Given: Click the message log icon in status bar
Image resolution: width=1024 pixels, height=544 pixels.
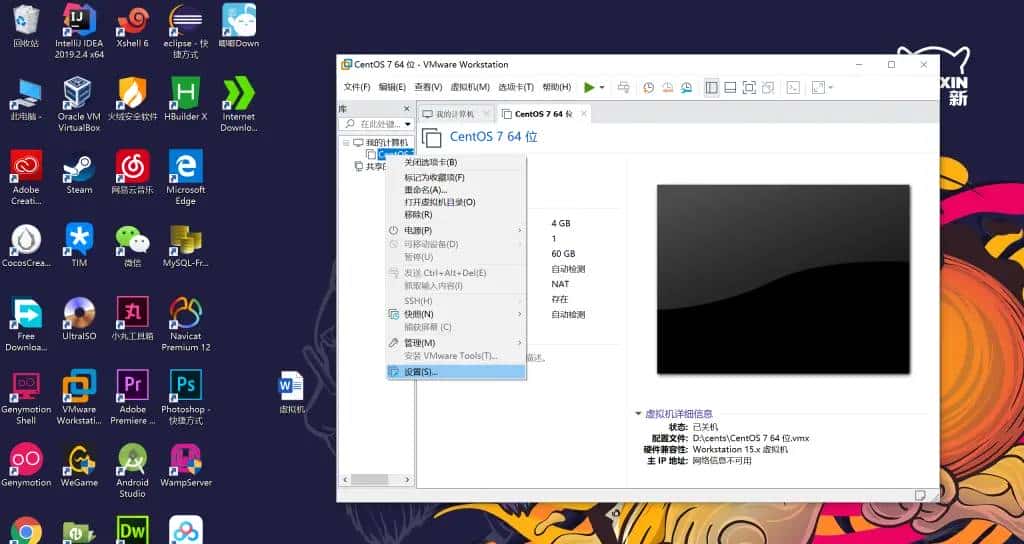Looking at the screenshot, I should 922,495.
